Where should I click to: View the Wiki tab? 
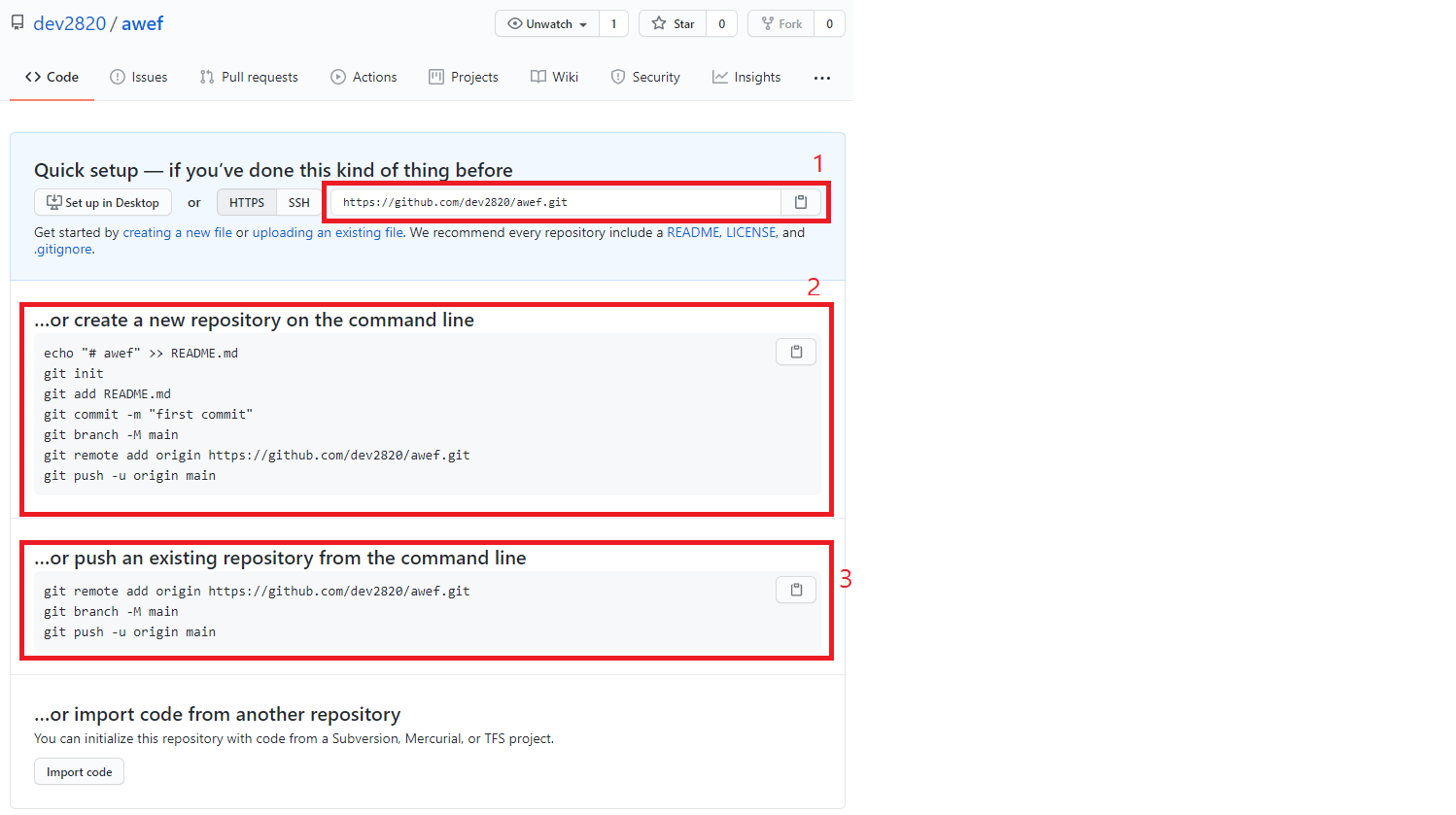click(x=555, y=77)
